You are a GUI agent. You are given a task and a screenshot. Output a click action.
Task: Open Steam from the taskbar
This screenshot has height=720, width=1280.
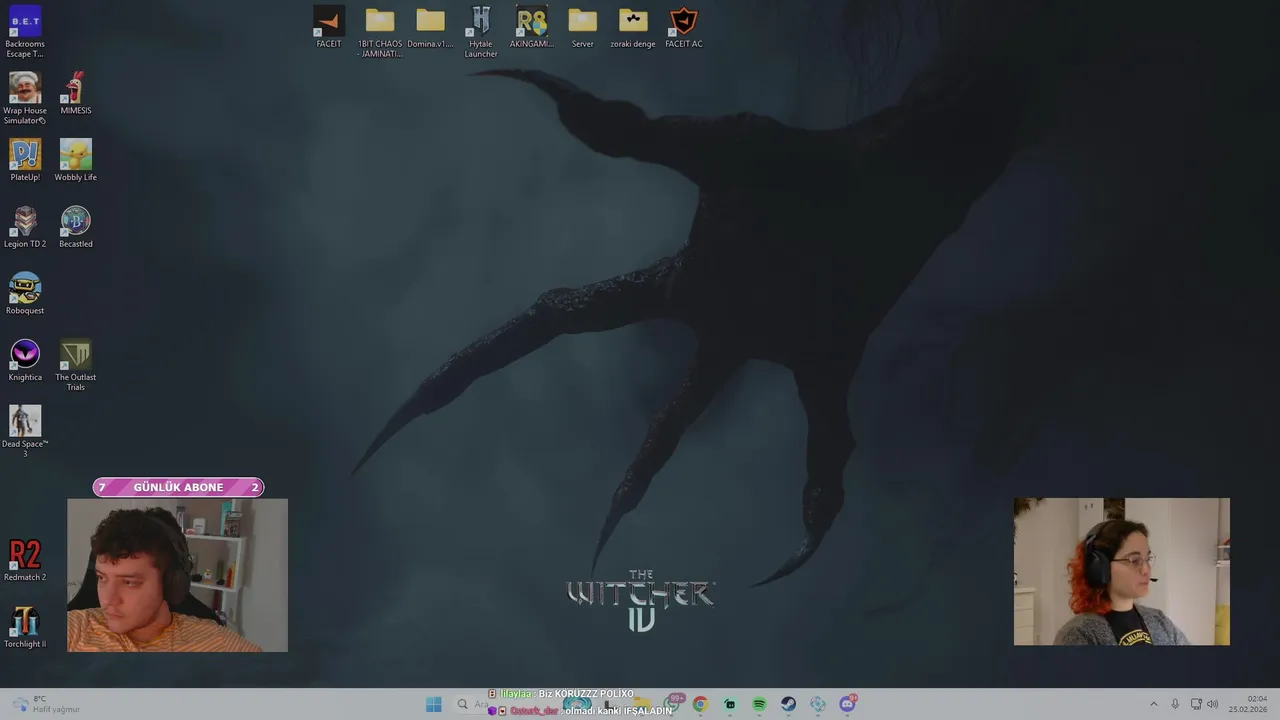pos(789,704)
